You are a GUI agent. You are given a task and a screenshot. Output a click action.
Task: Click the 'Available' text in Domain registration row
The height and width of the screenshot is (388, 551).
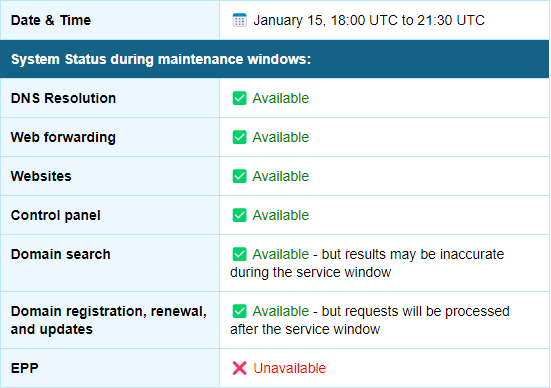point(281,311)
